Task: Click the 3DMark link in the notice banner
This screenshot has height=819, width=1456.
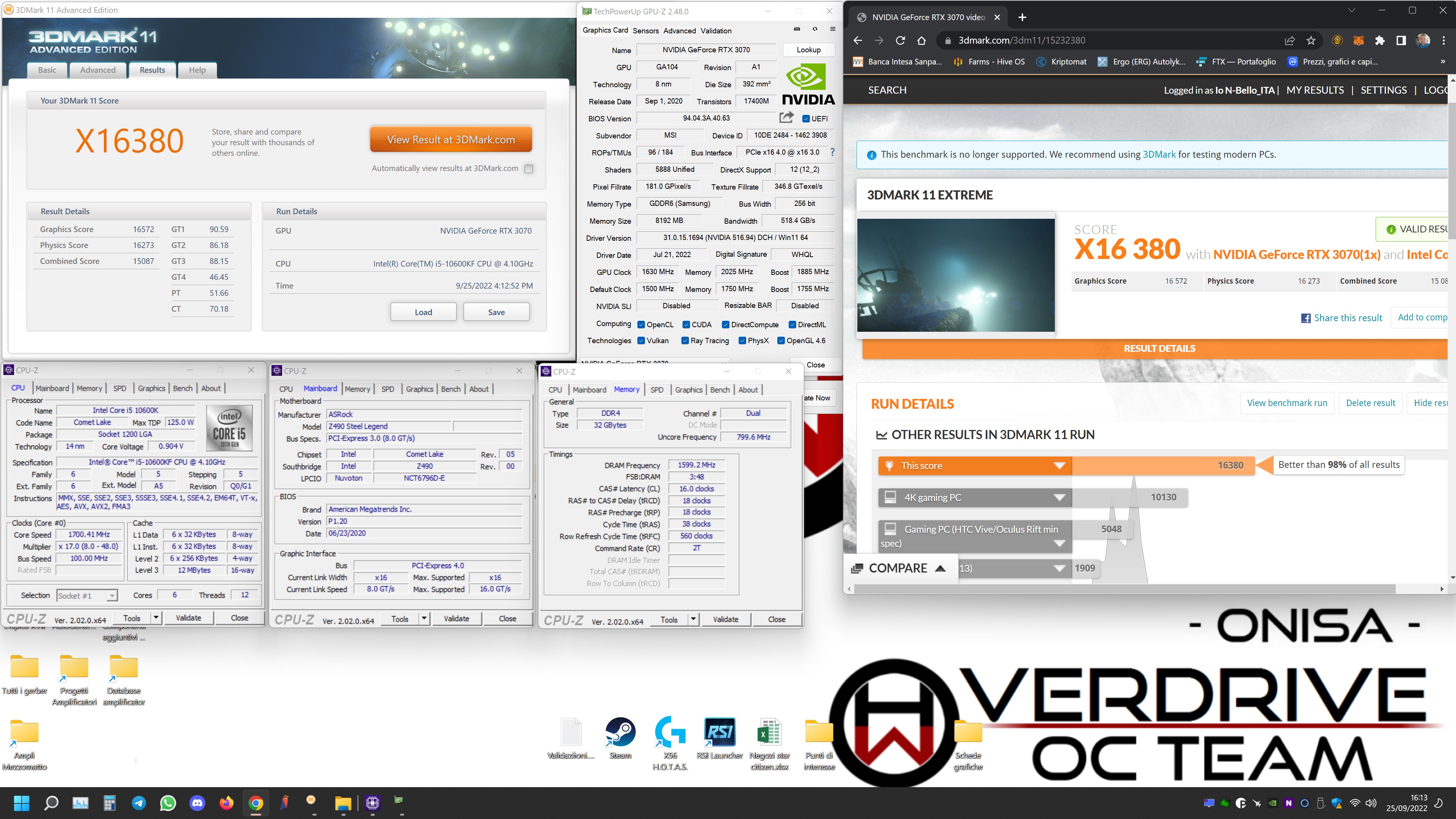Action: click(1159, 154)
